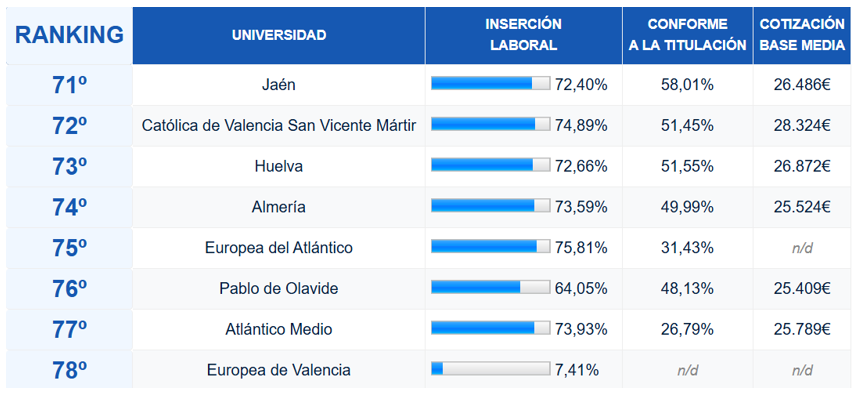Click the Pablo de Olavide name
This screenshot has width=853, height=397.
pyautogui.click(x=279, y=289)
